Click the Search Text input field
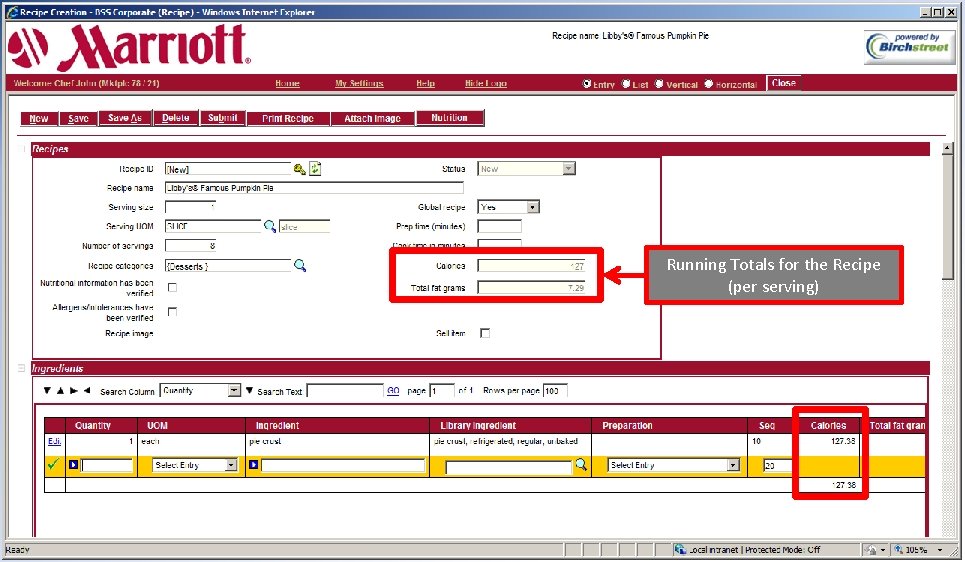Image resolution: width=965 pixels, height=562 pixels. pyautogui.click(x=345, y=390)
